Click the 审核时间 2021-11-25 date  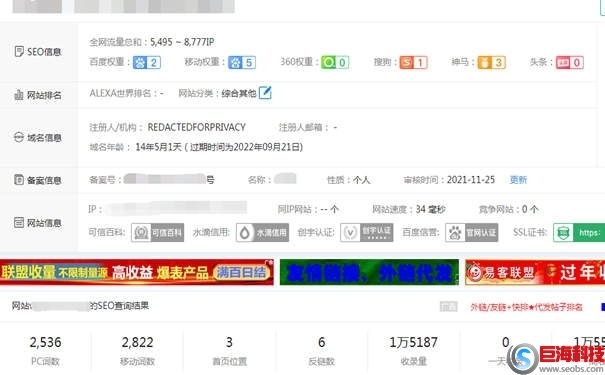[x=471, y=180]
